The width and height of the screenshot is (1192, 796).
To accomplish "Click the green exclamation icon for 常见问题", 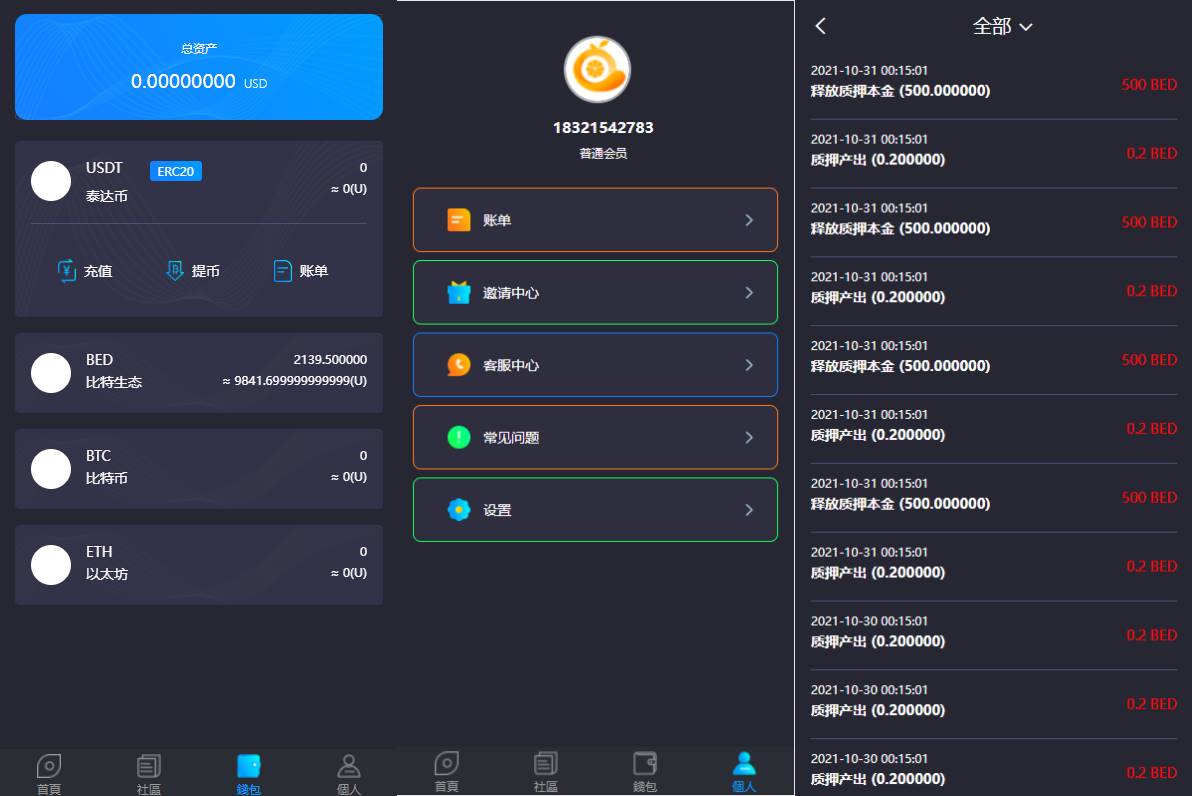I will (458, 437).
